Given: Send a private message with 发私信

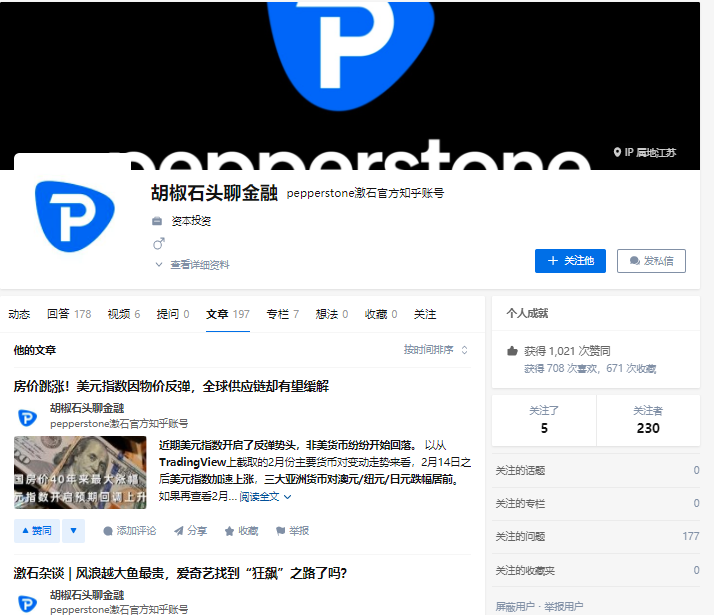Looking at the screenshot, I should [x=651, y=261].
